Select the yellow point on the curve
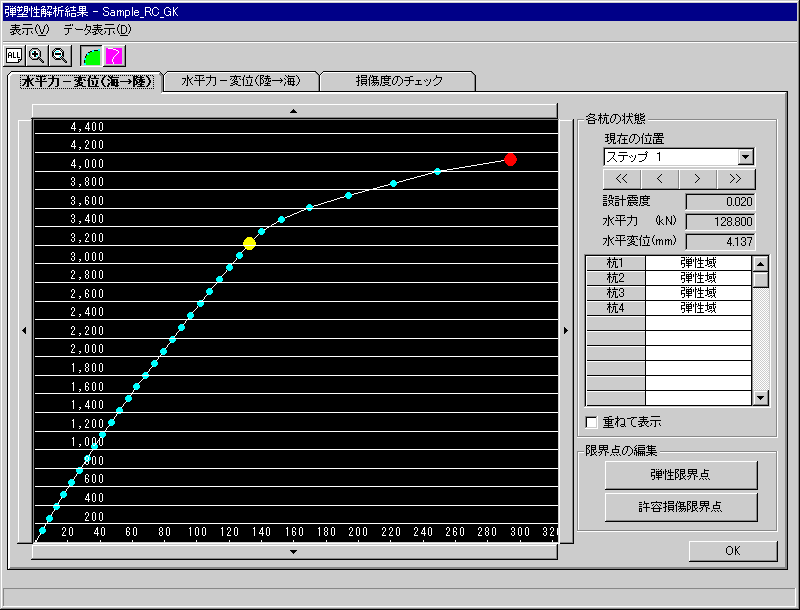The height and width of the screenshot is (610, 800). [x=249, y=241]
